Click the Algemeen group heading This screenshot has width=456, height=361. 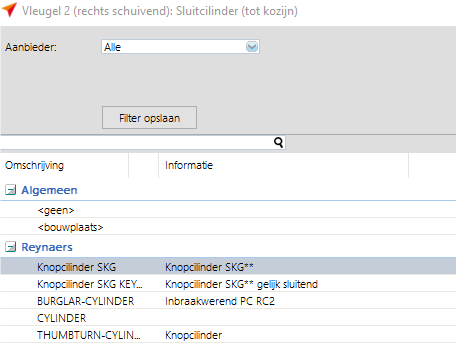click(49, 190)
